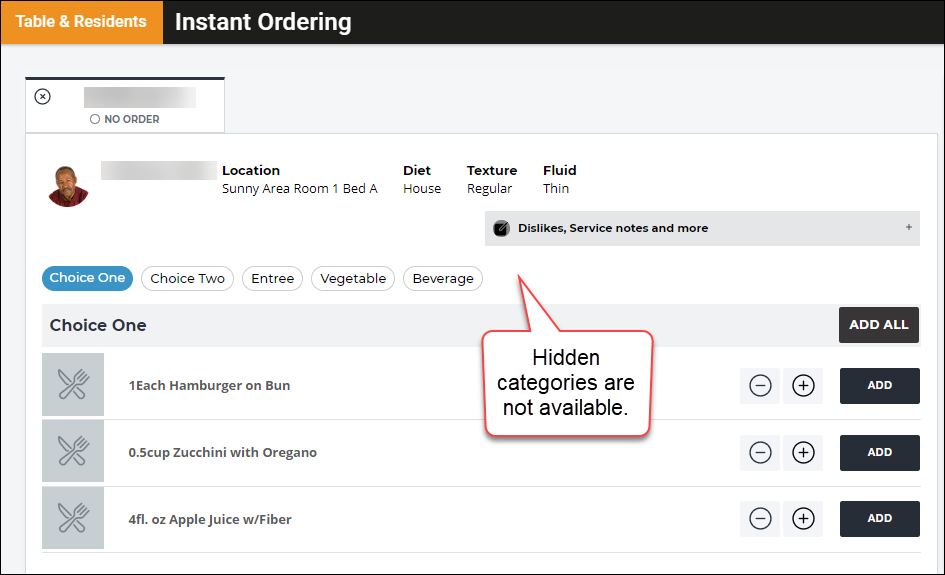Image resolution: width=945 pixels, height=575 pixels.
Task: Expand Dislikes, Service notes and more
Action: tap(702, 228)
